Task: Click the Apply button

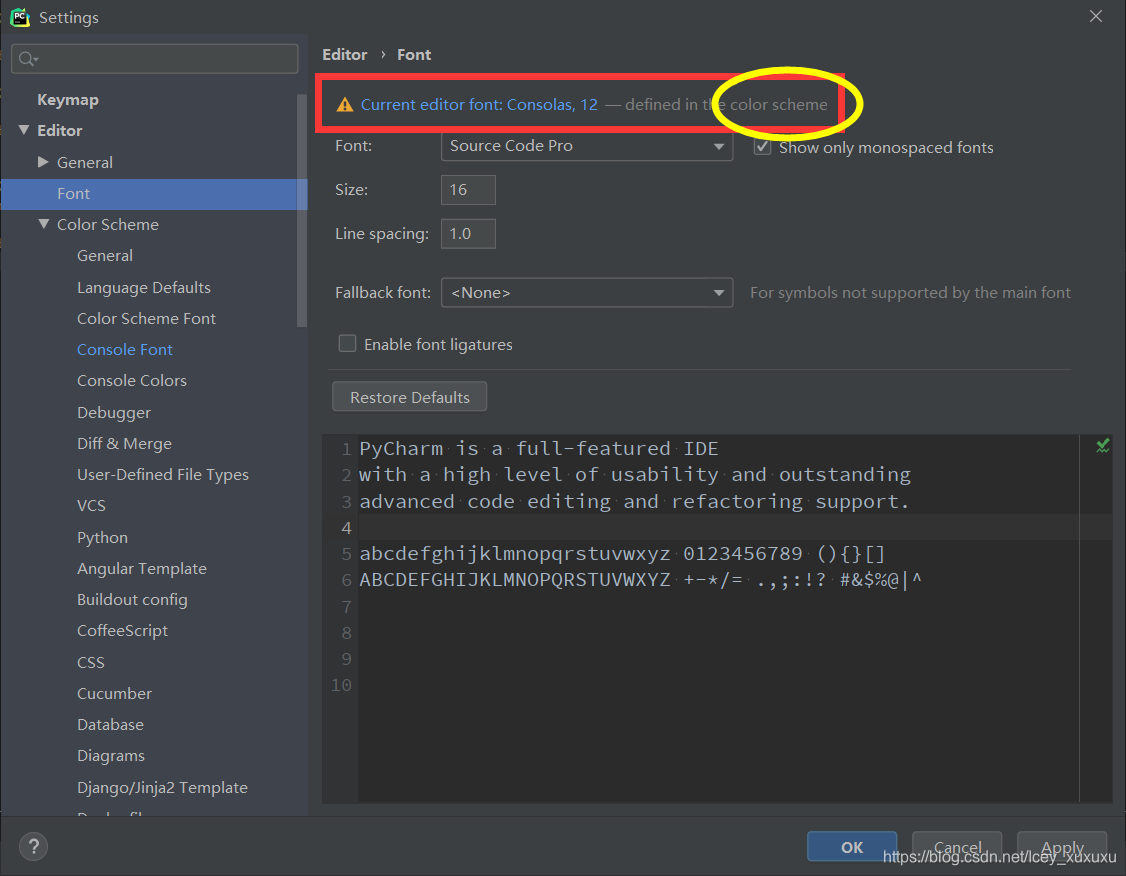Action: coord(1062,847)
